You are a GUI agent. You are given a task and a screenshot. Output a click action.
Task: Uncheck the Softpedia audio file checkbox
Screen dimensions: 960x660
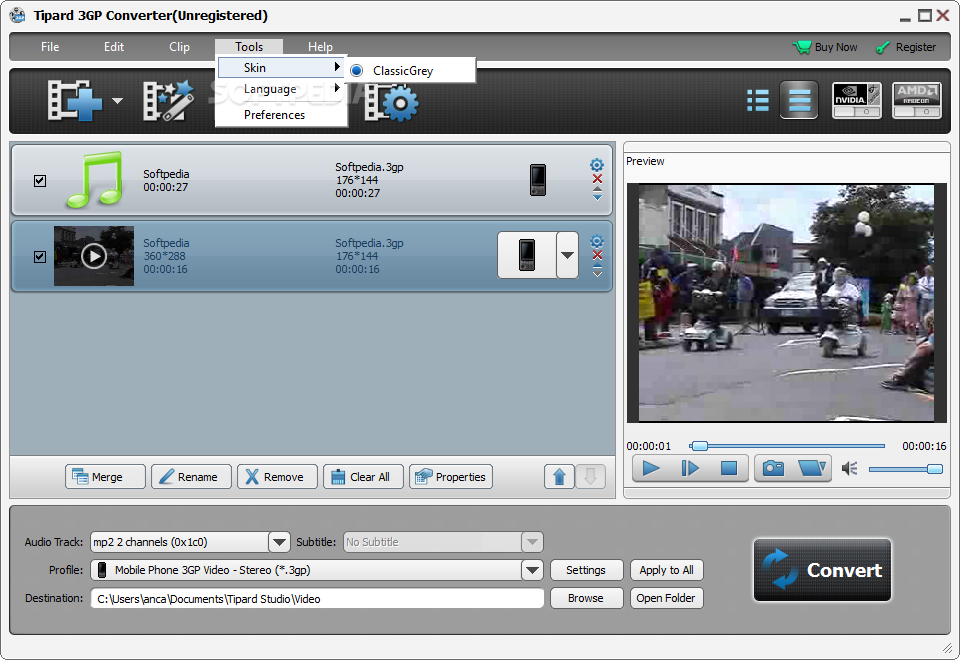40,181
